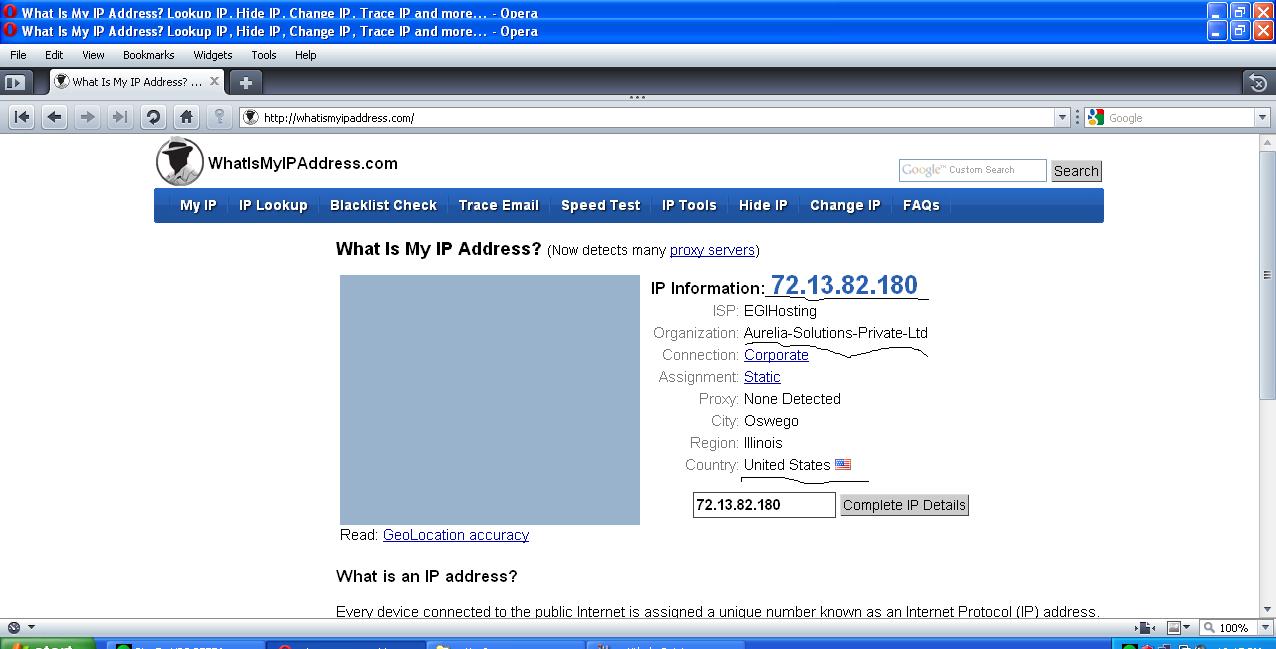Close the What Is My IP Address tab
This screenshot has width=1276, height=649.
coord(214,82)
